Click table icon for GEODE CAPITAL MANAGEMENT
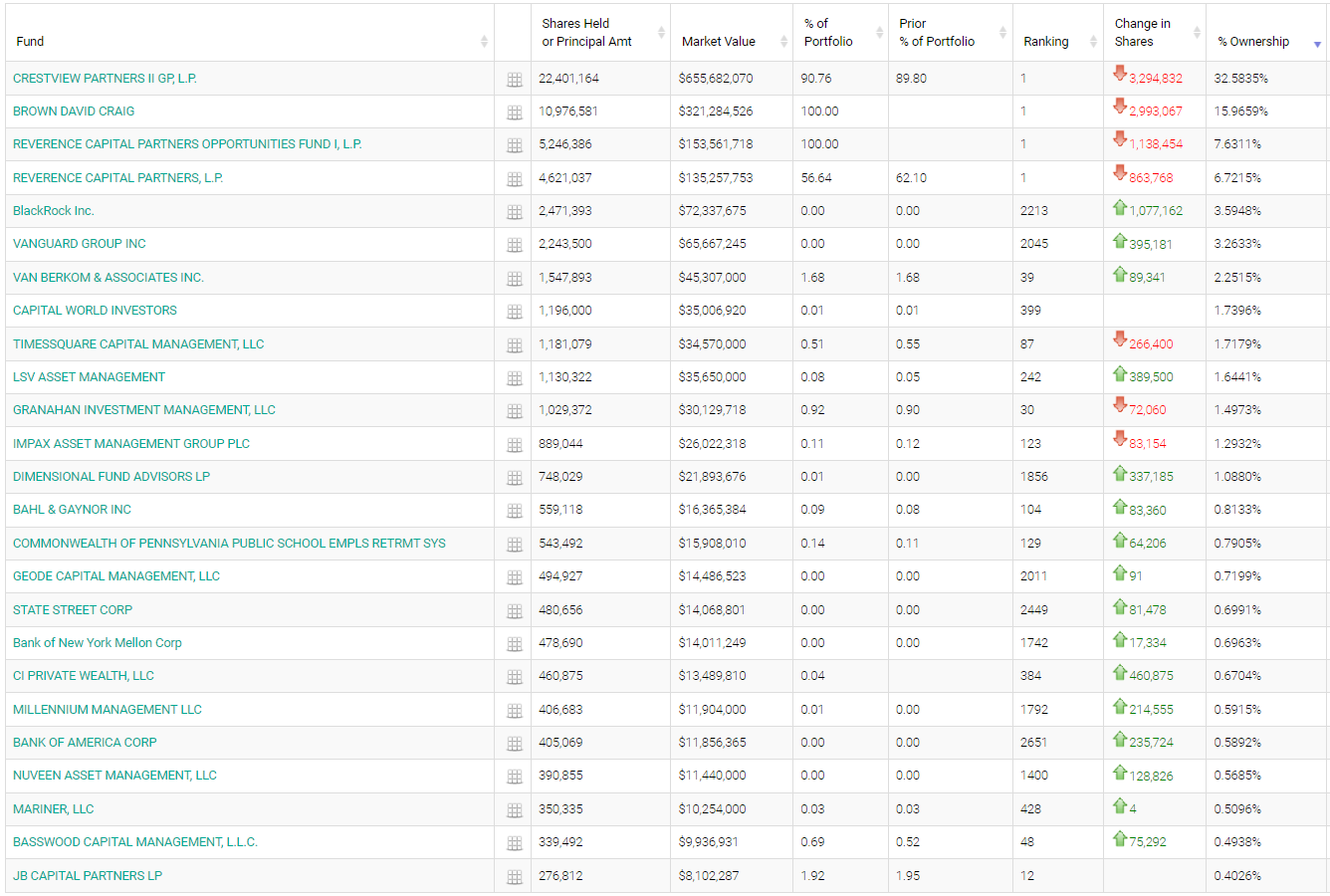 [515, 577]
